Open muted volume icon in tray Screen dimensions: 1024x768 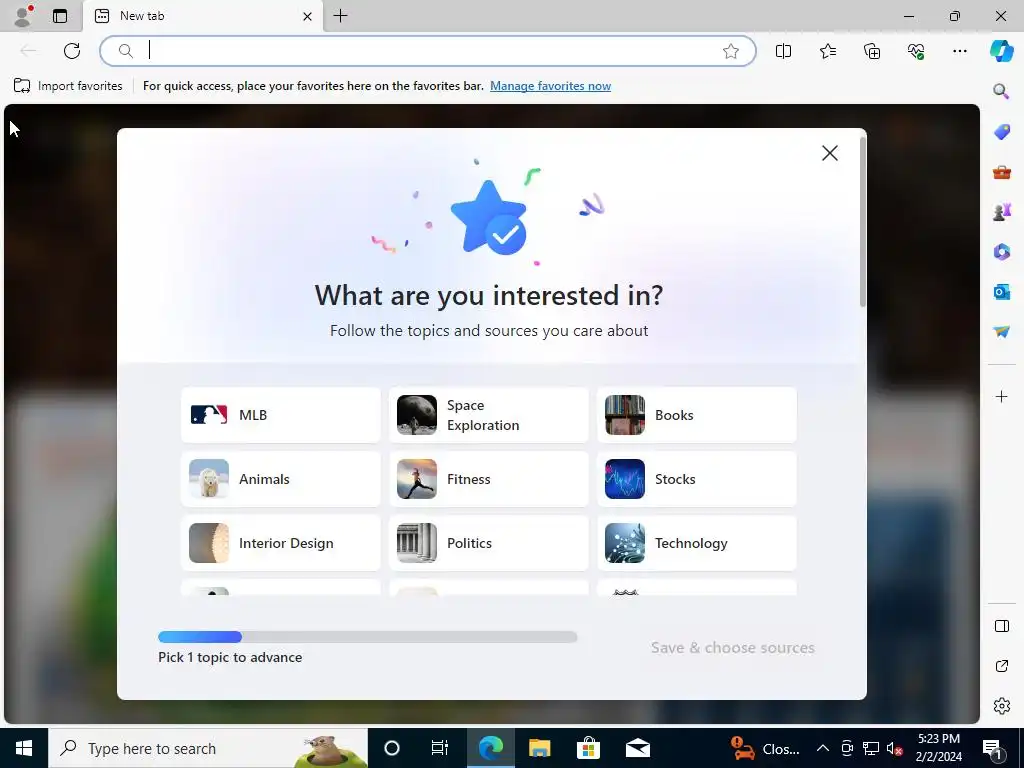coord(894,748)
